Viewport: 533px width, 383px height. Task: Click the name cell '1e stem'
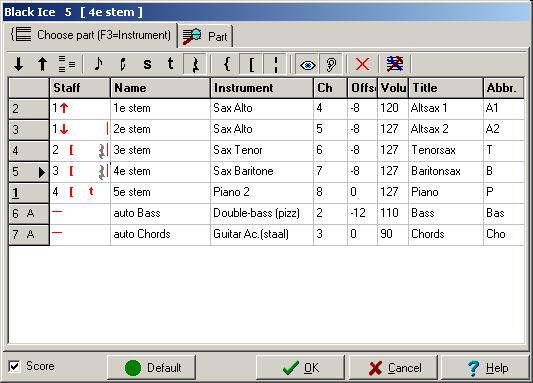[160, 108]
